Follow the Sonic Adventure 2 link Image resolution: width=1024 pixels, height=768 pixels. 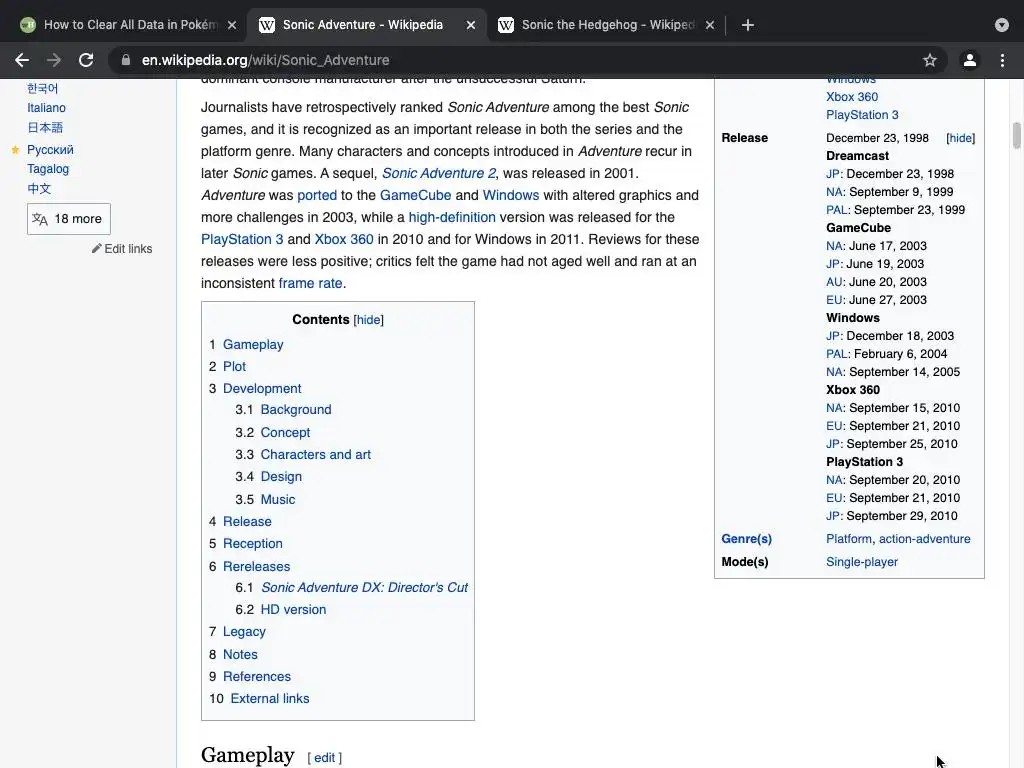coord(439,173)
